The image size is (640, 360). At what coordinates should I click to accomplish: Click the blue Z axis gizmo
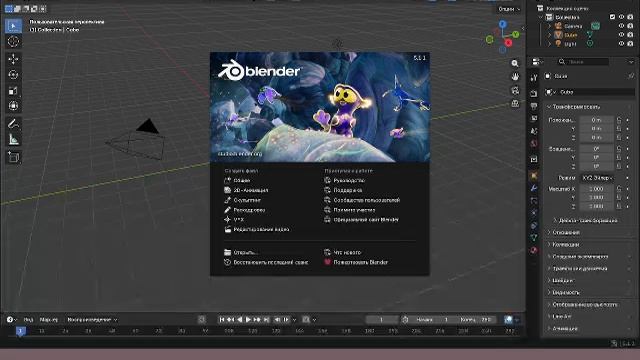pyautogui.click(x=503, y=24)
